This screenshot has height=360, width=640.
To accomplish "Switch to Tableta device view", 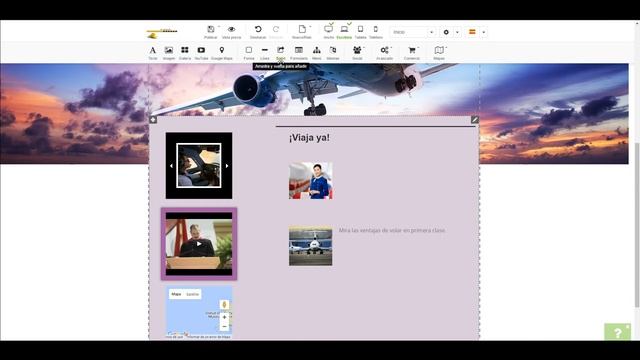I will (x=360, y=29).
